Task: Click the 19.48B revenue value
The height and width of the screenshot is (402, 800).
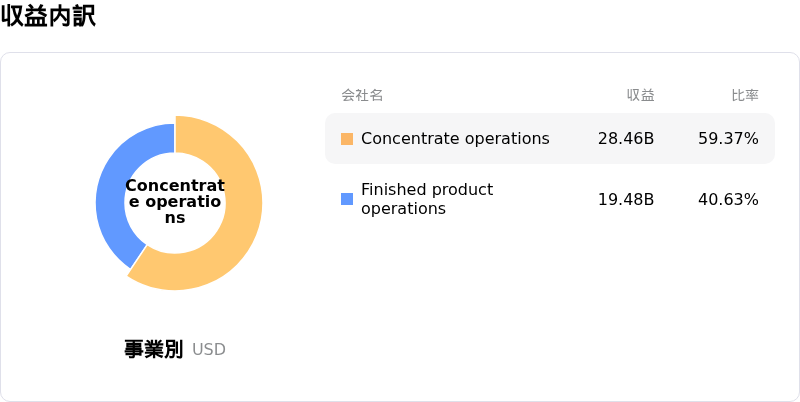Action: pyautogui.click(x=626, y=199)
